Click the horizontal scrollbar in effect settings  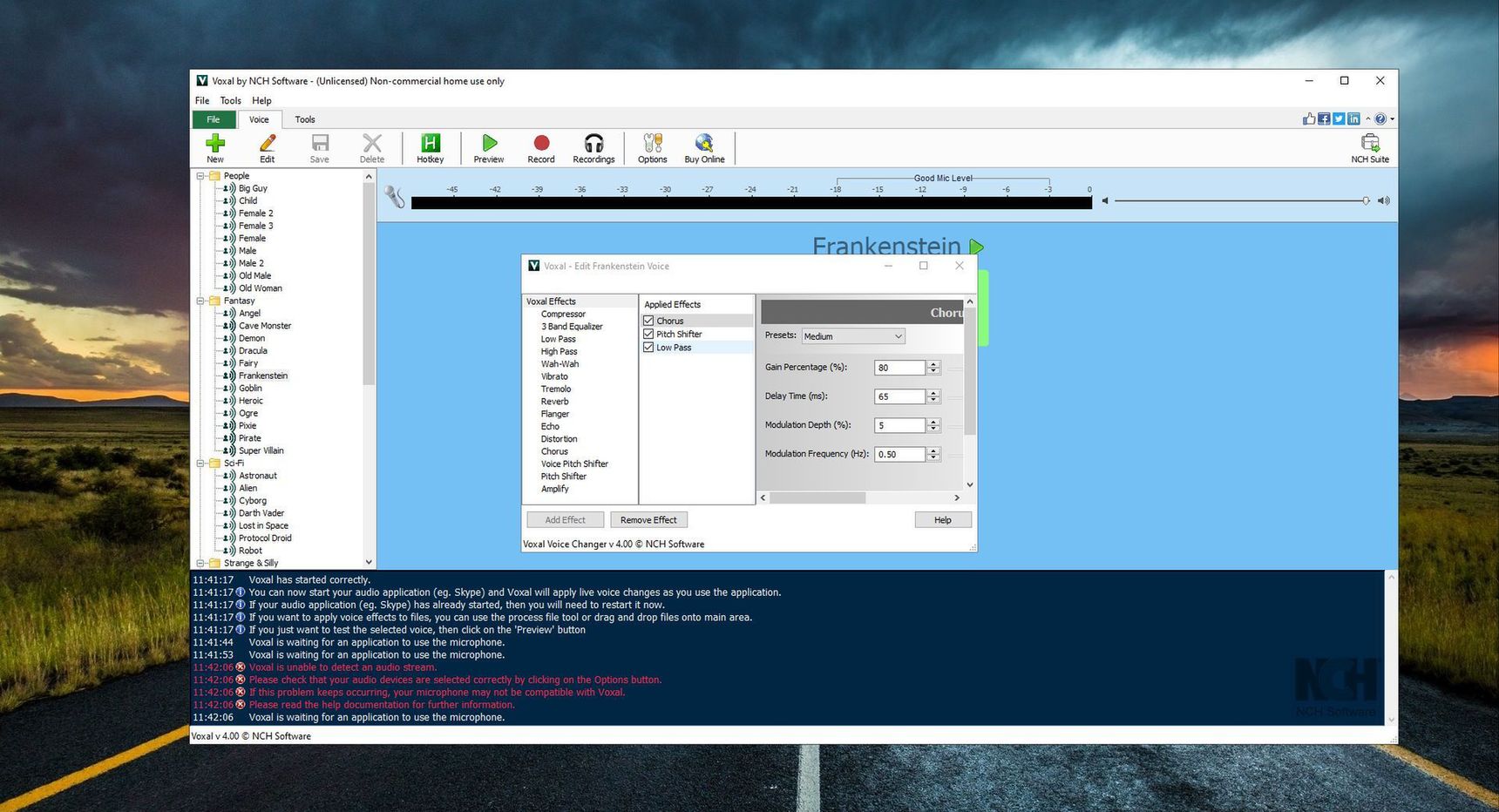pos(817,497)
